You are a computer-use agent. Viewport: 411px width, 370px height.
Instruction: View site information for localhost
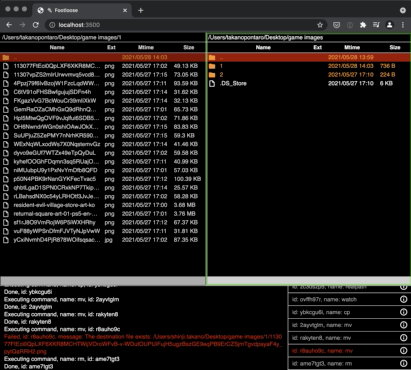(x=52, y=25)
